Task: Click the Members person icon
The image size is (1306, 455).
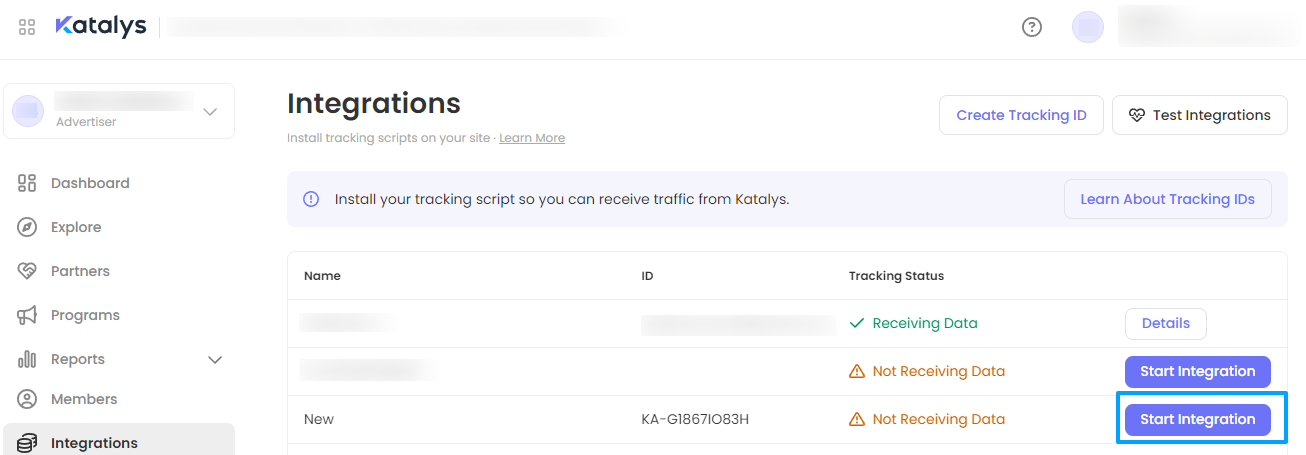Action: pos(27,399)
